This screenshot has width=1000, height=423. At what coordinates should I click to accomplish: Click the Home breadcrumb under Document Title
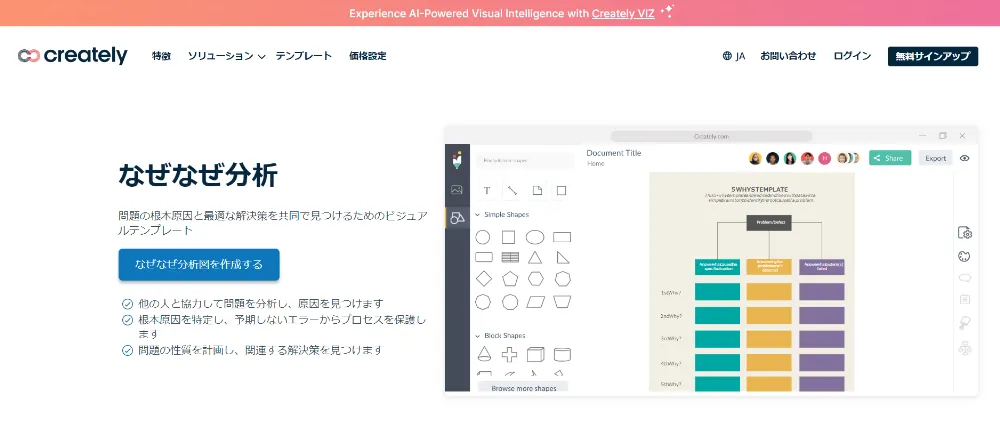pos(596,164)
